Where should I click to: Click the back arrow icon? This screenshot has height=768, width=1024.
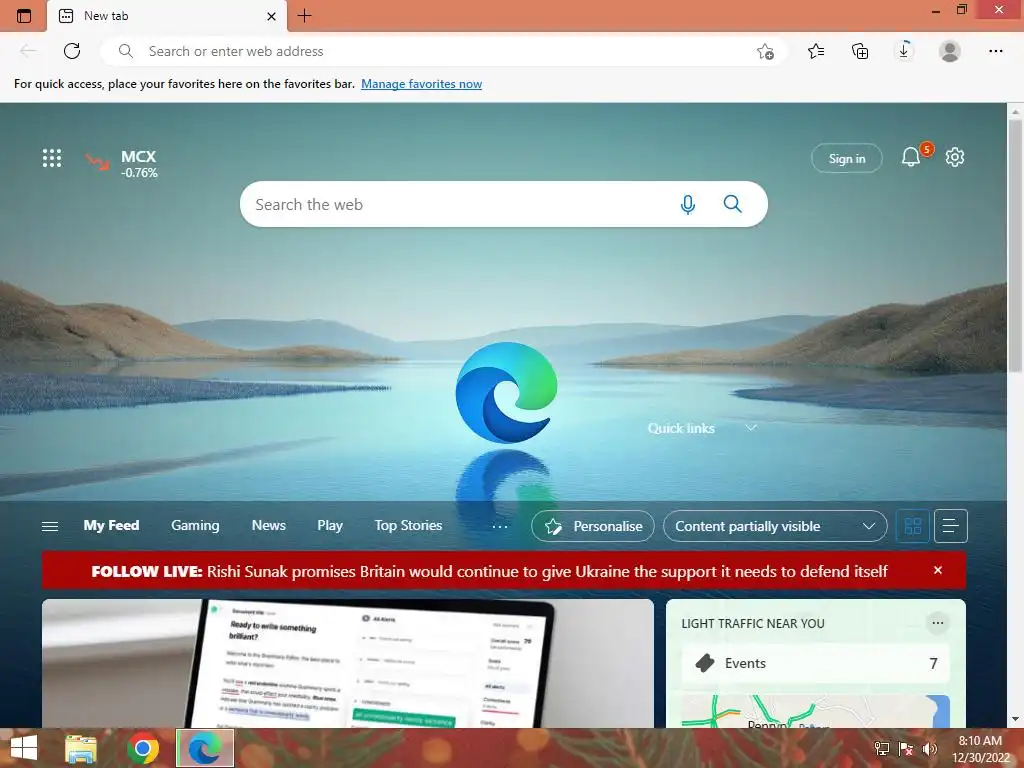click(x=28, y=51)
